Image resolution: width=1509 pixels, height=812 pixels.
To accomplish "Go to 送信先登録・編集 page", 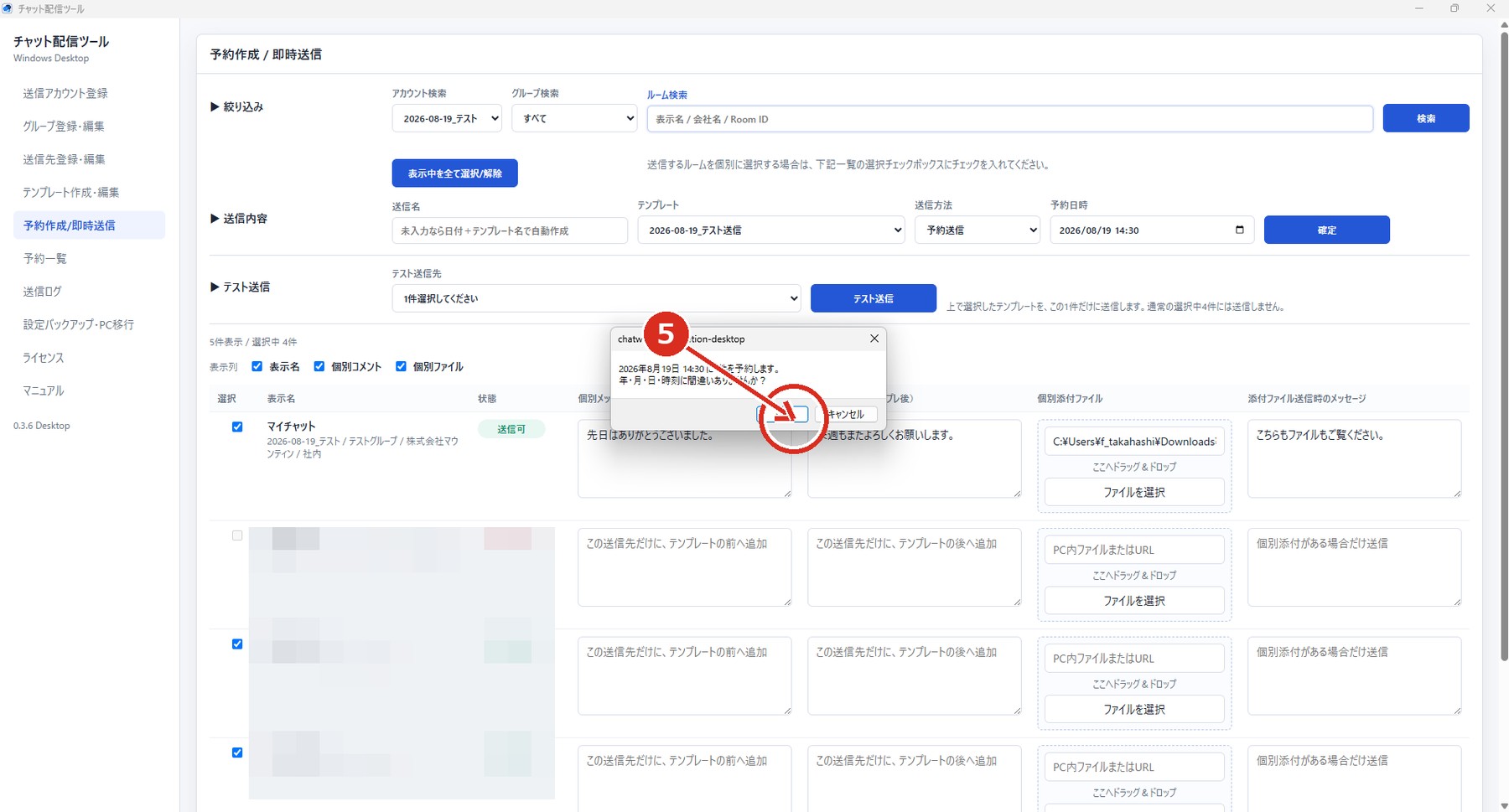I will click(64, 159).
